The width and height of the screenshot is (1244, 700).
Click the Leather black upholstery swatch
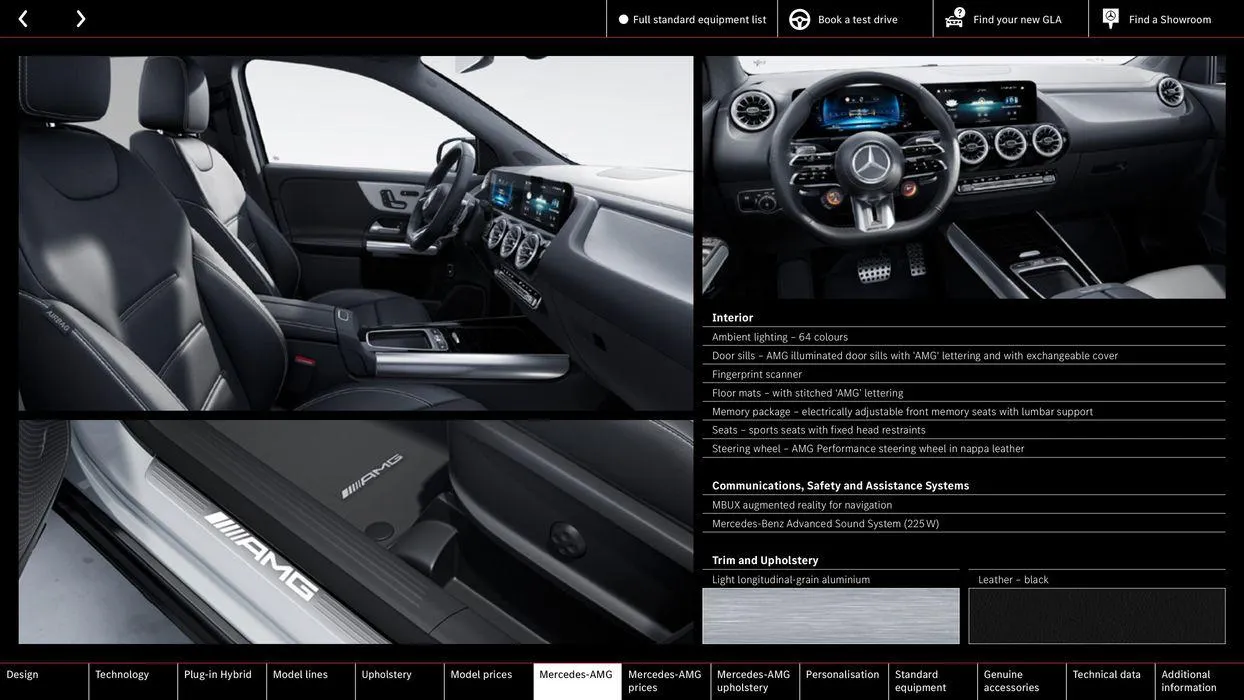[1097, 616]
